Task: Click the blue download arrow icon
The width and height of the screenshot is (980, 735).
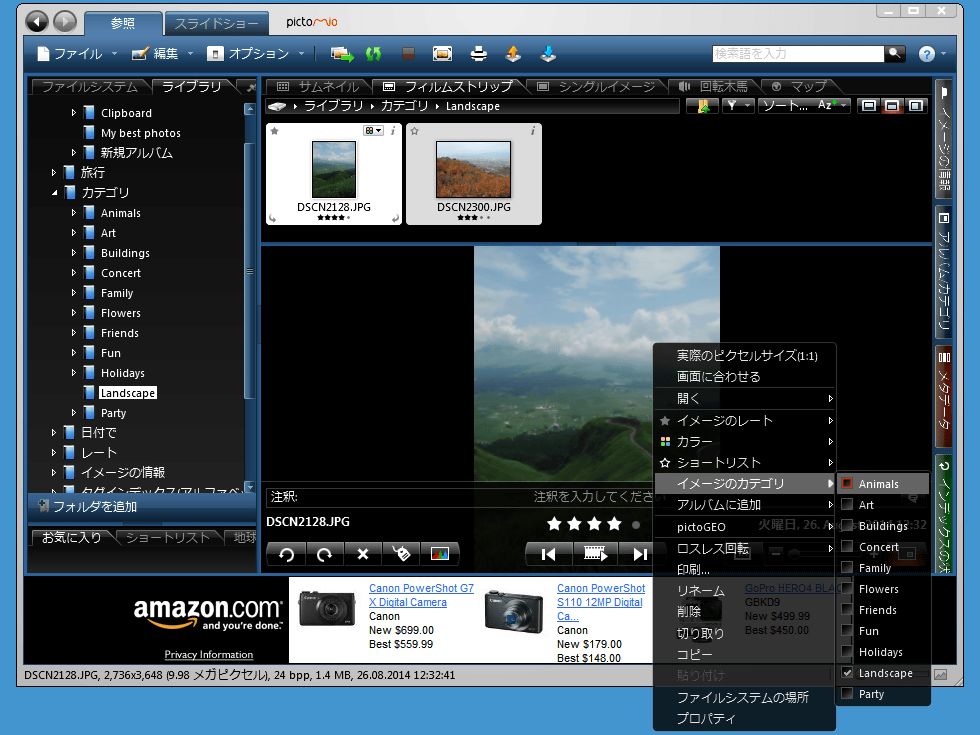Action: [x=548, y=54]
